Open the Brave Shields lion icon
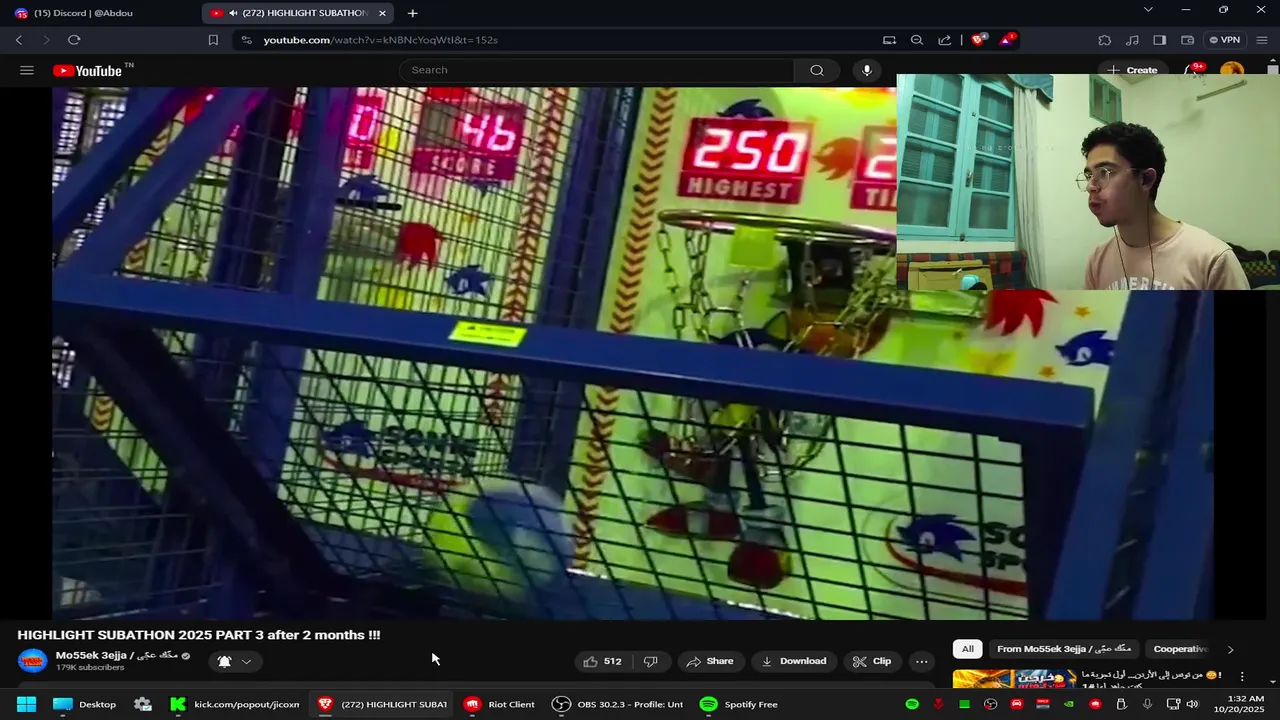Image resolution: width=1280 pixels, height=720 pixels. click(x=979, y=40)
